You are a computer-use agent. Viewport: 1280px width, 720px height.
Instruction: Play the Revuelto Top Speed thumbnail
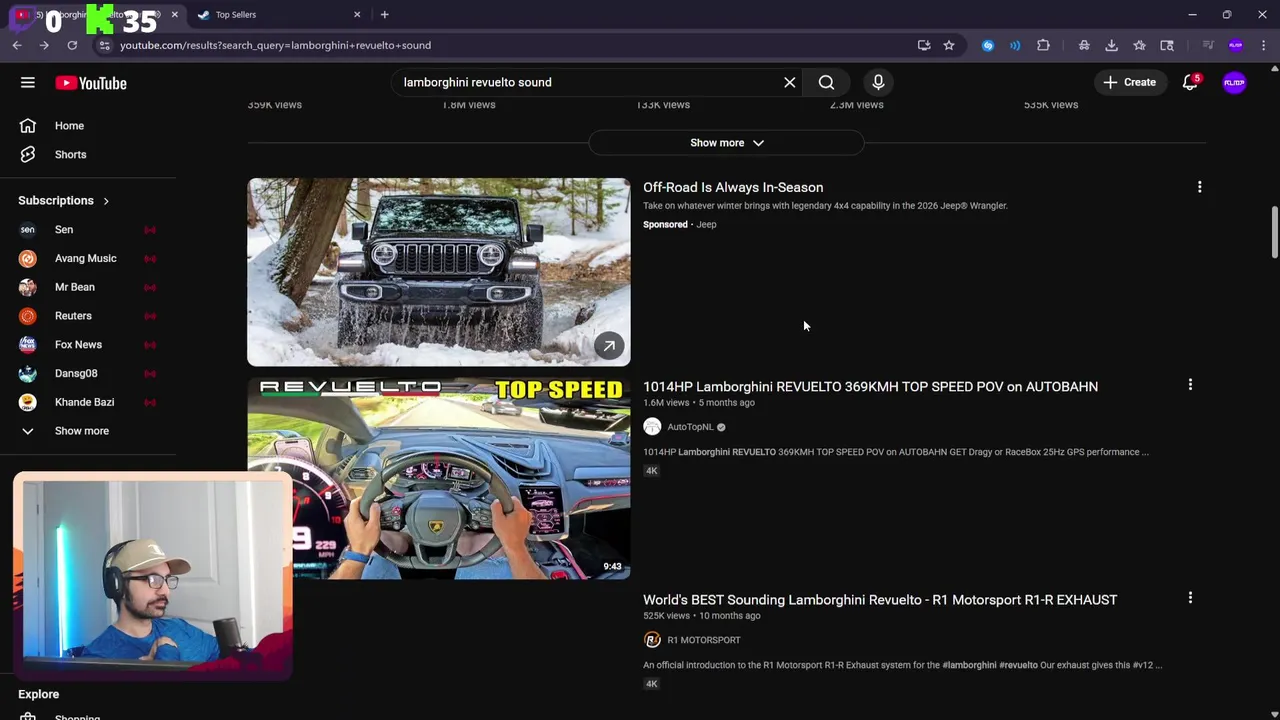(439, 479)
